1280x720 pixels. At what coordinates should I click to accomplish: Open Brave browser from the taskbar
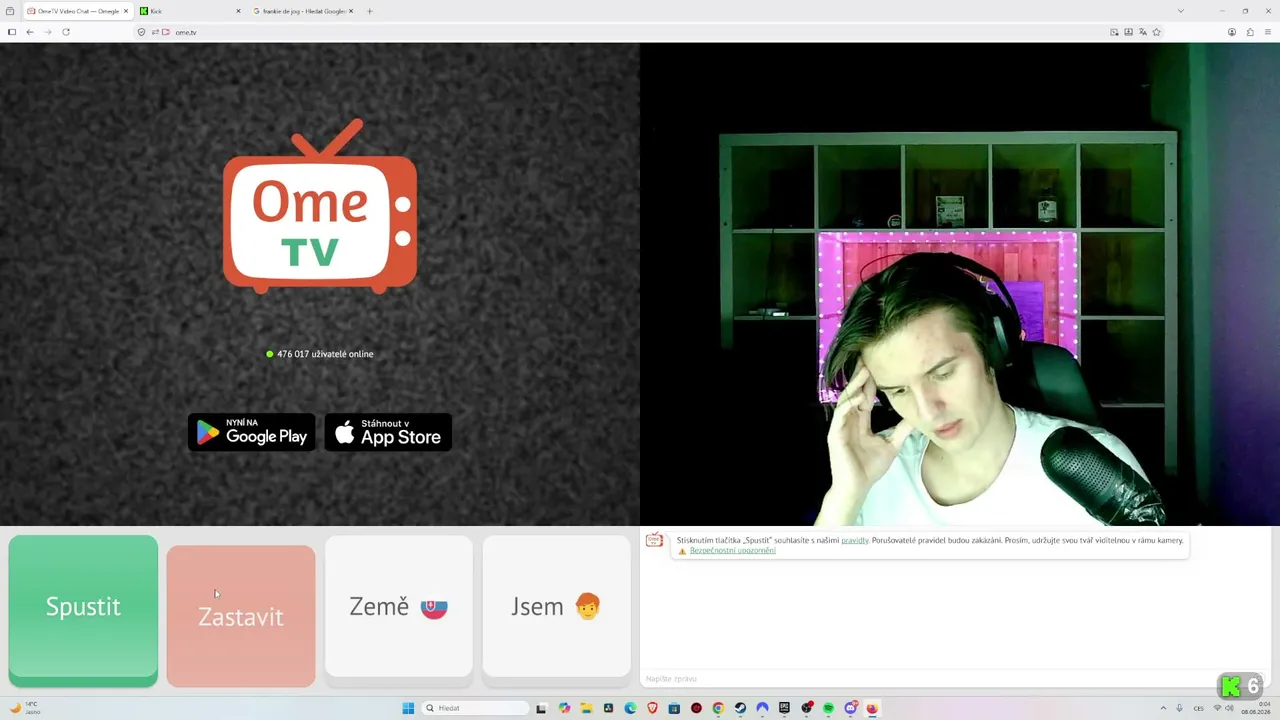click(x=652, y=708)
